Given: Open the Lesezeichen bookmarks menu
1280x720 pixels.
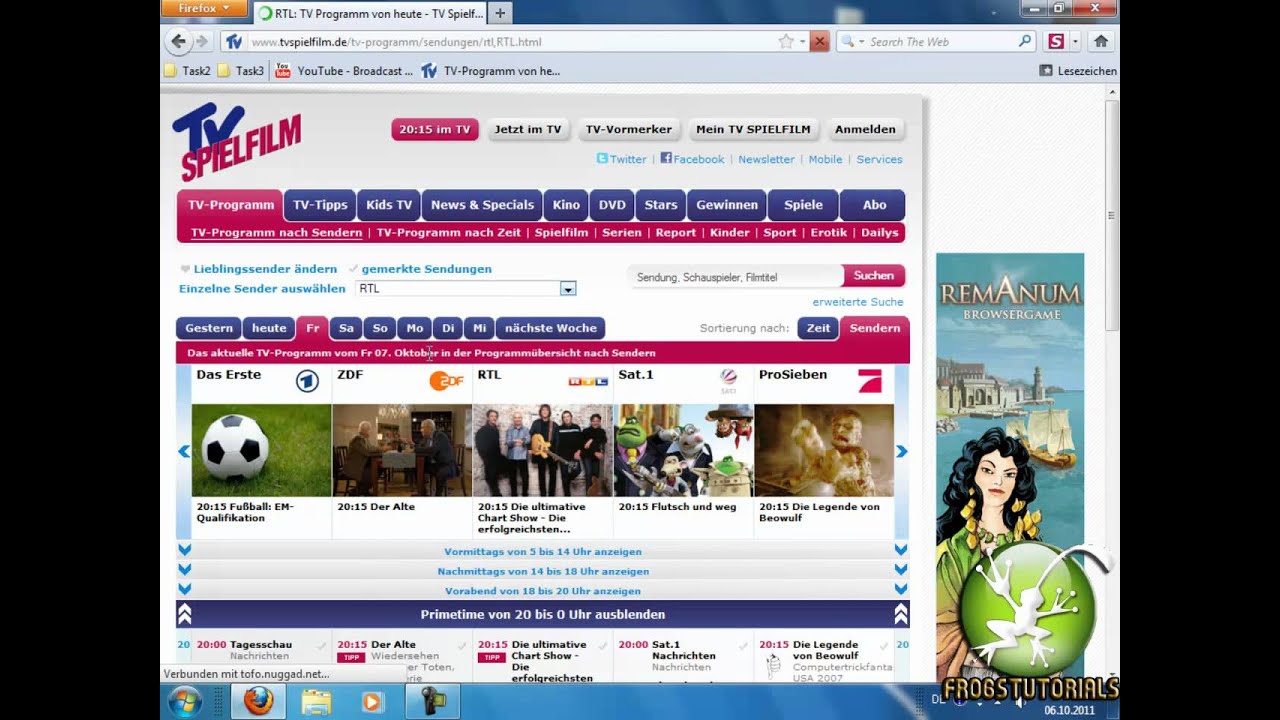Looking at the screenshot, I should coord(1078,71).
